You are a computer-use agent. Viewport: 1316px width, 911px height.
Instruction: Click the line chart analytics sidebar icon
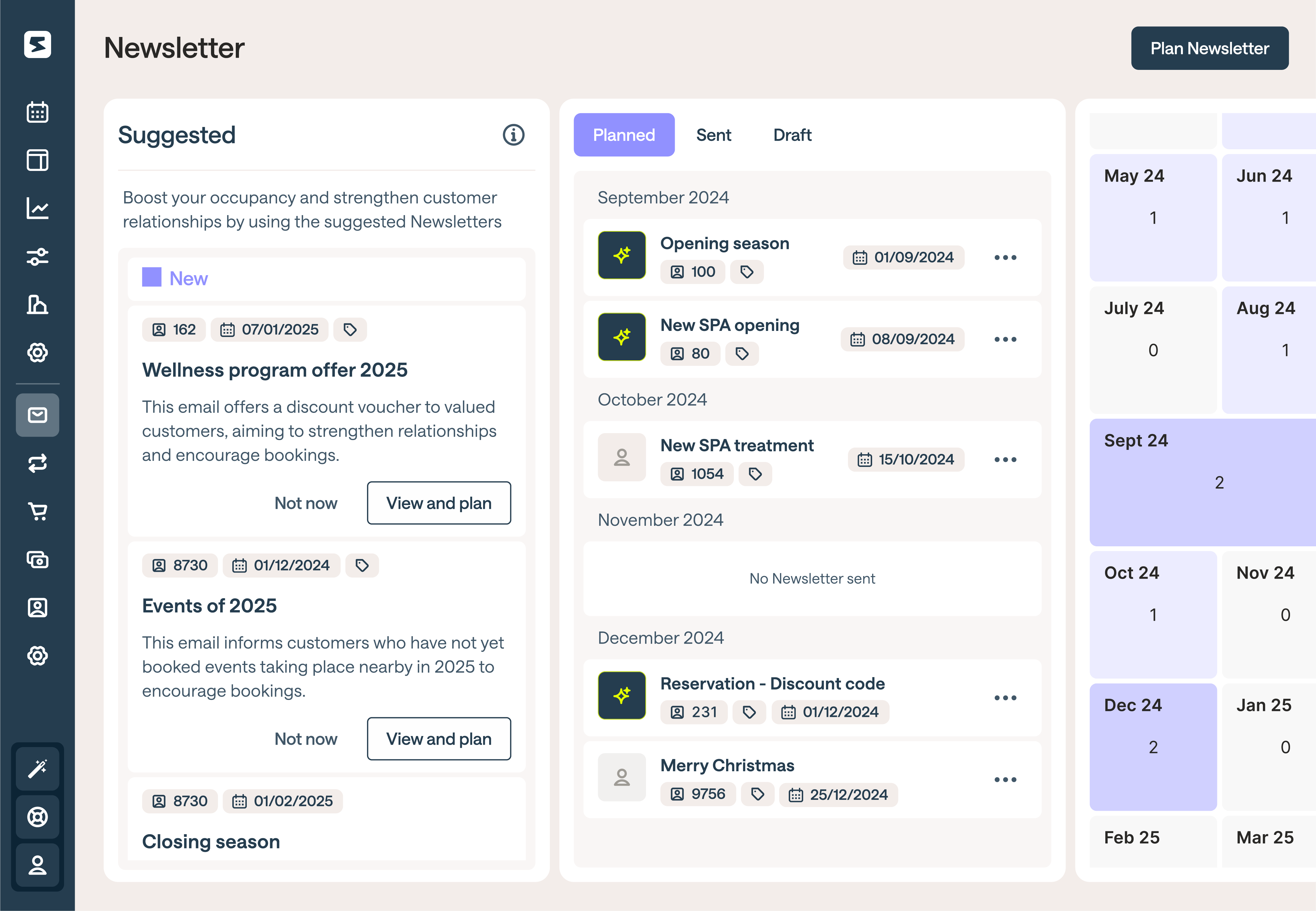click(38, 208)
